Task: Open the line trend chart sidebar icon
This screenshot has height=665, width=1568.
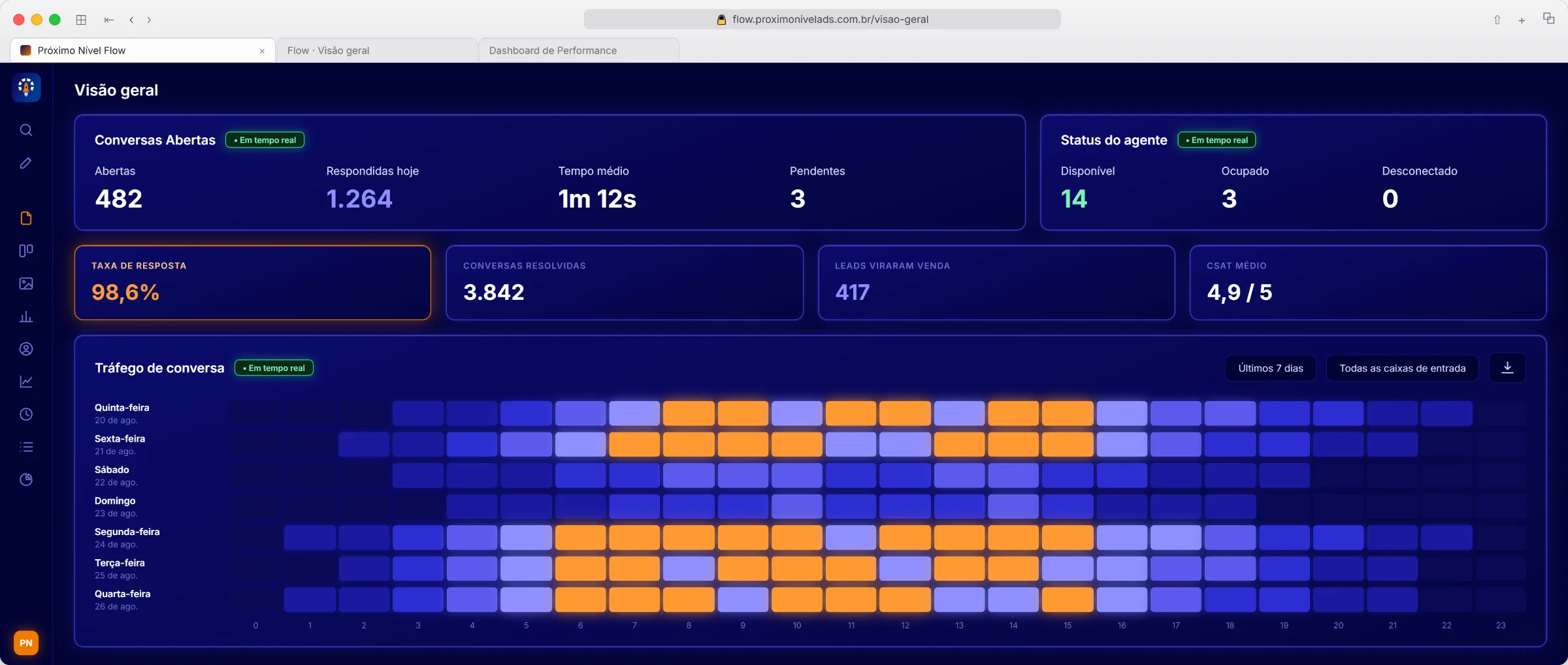Action: pyautogui.click(x=26, y=381)
